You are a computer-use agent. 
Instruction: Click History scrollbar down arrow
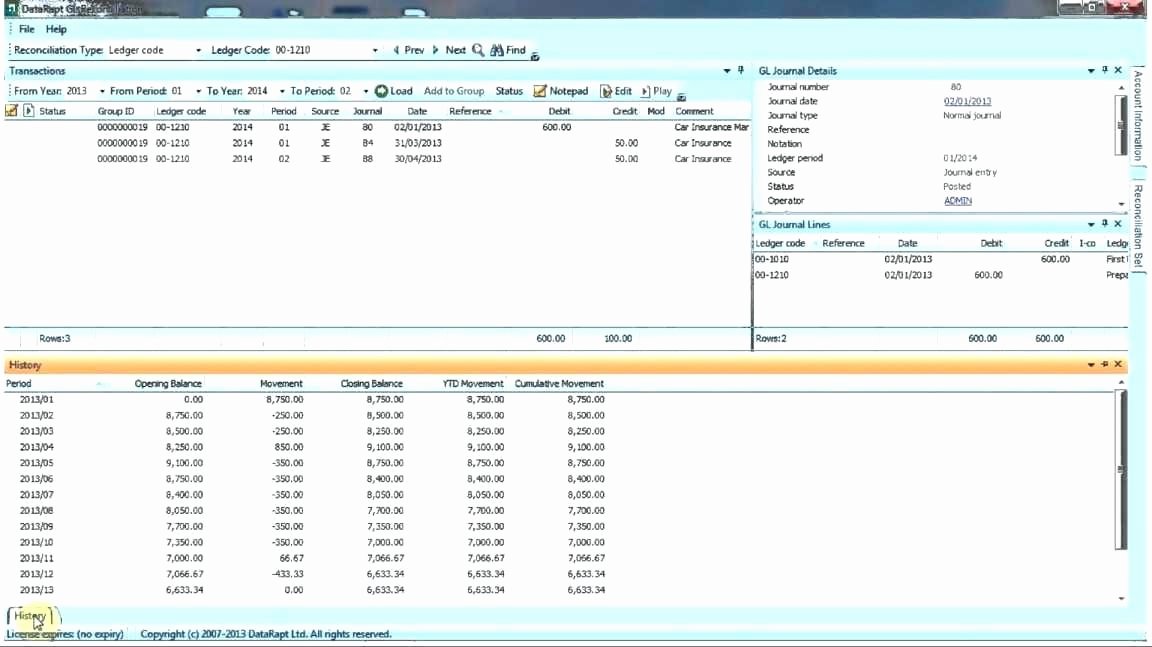(1121, 599)
